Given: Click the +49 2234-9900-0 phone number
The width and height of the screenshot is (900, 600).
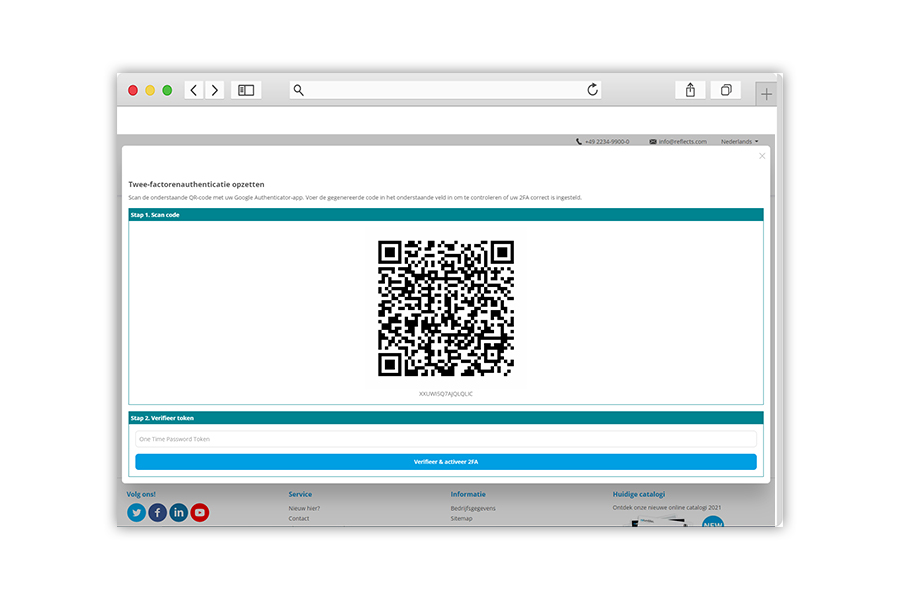Looking at the screenshot, I should pos(606,142).
